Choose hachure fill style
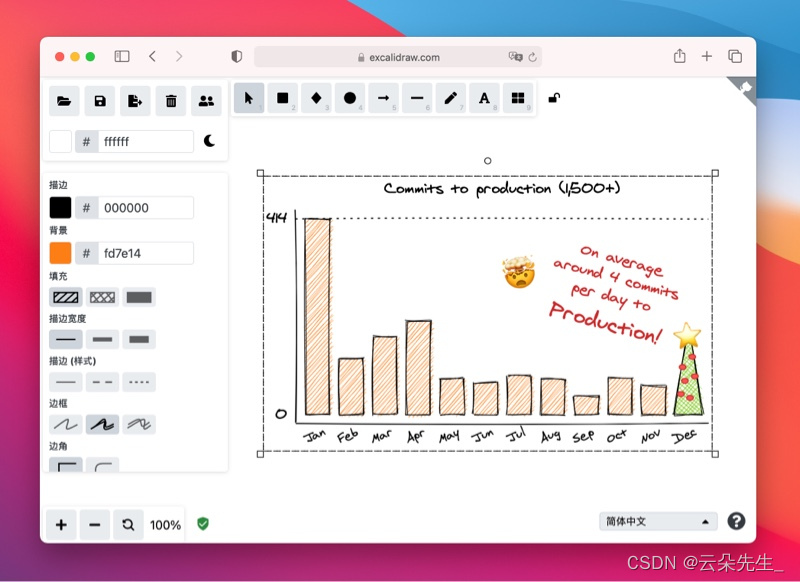Viewport: 800px width, 582px height. 66,297
